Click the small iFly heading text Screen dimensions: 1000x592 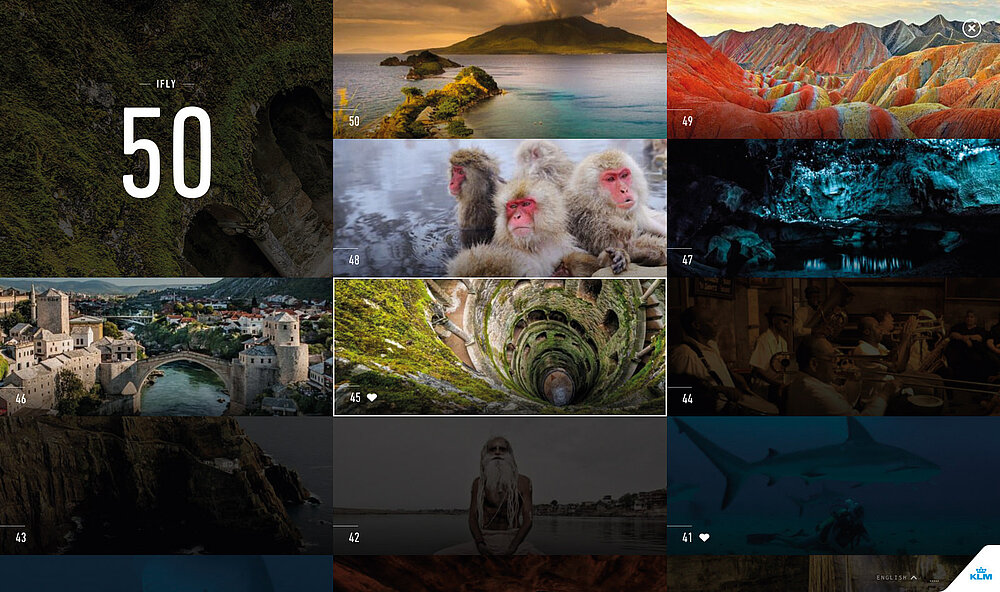166,84
